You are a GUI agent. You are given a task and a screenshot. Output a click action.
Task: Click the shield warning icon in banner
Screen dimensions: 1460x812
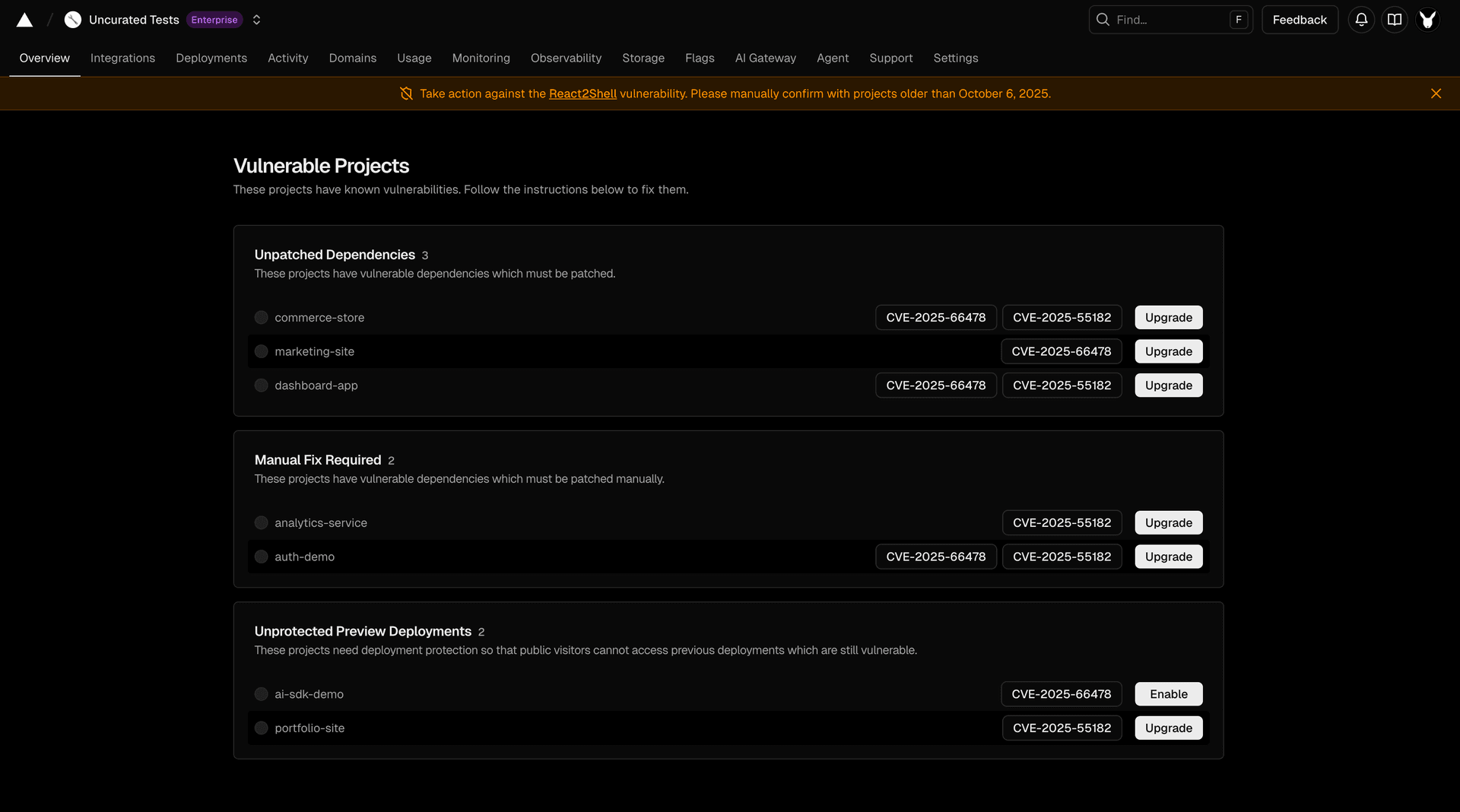(406, 94)
